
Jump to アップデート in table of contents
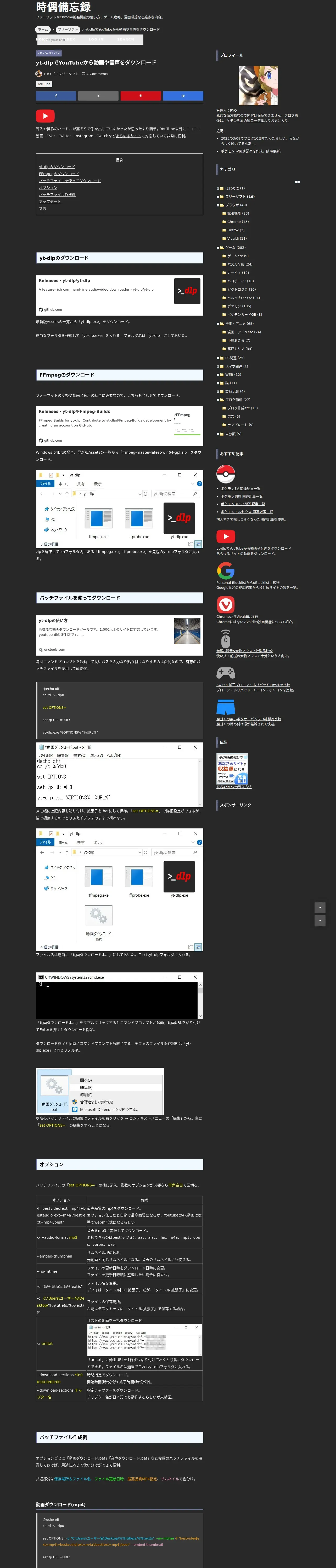click(x=50, y=202)
